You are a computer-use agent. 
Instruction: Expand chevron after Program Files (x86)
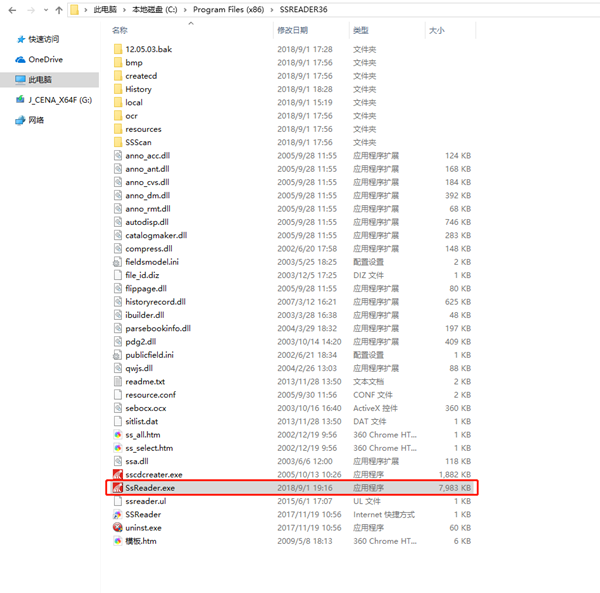point(272,10)
